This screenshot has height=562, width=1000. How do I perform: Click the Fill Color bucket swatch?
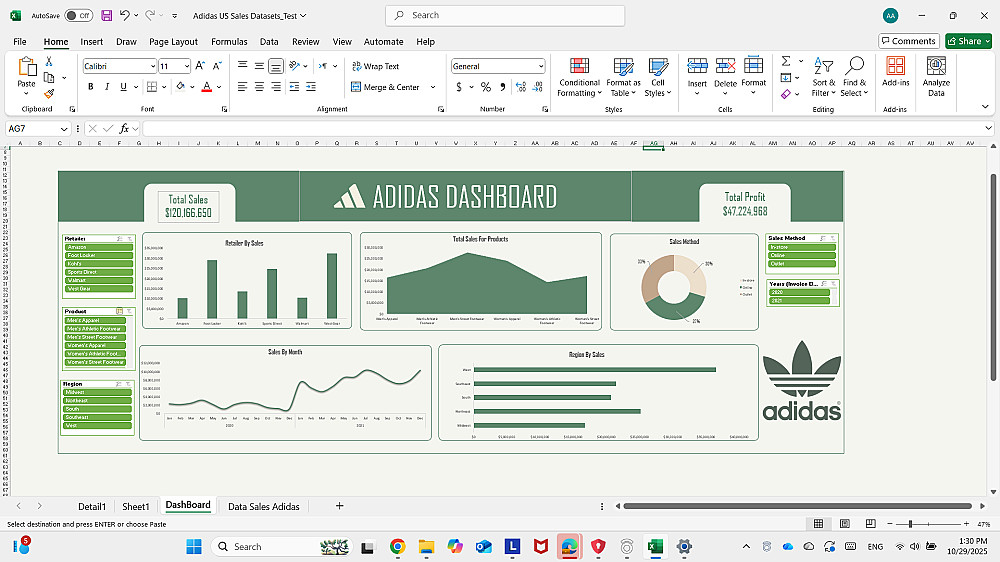pos(180,87)
